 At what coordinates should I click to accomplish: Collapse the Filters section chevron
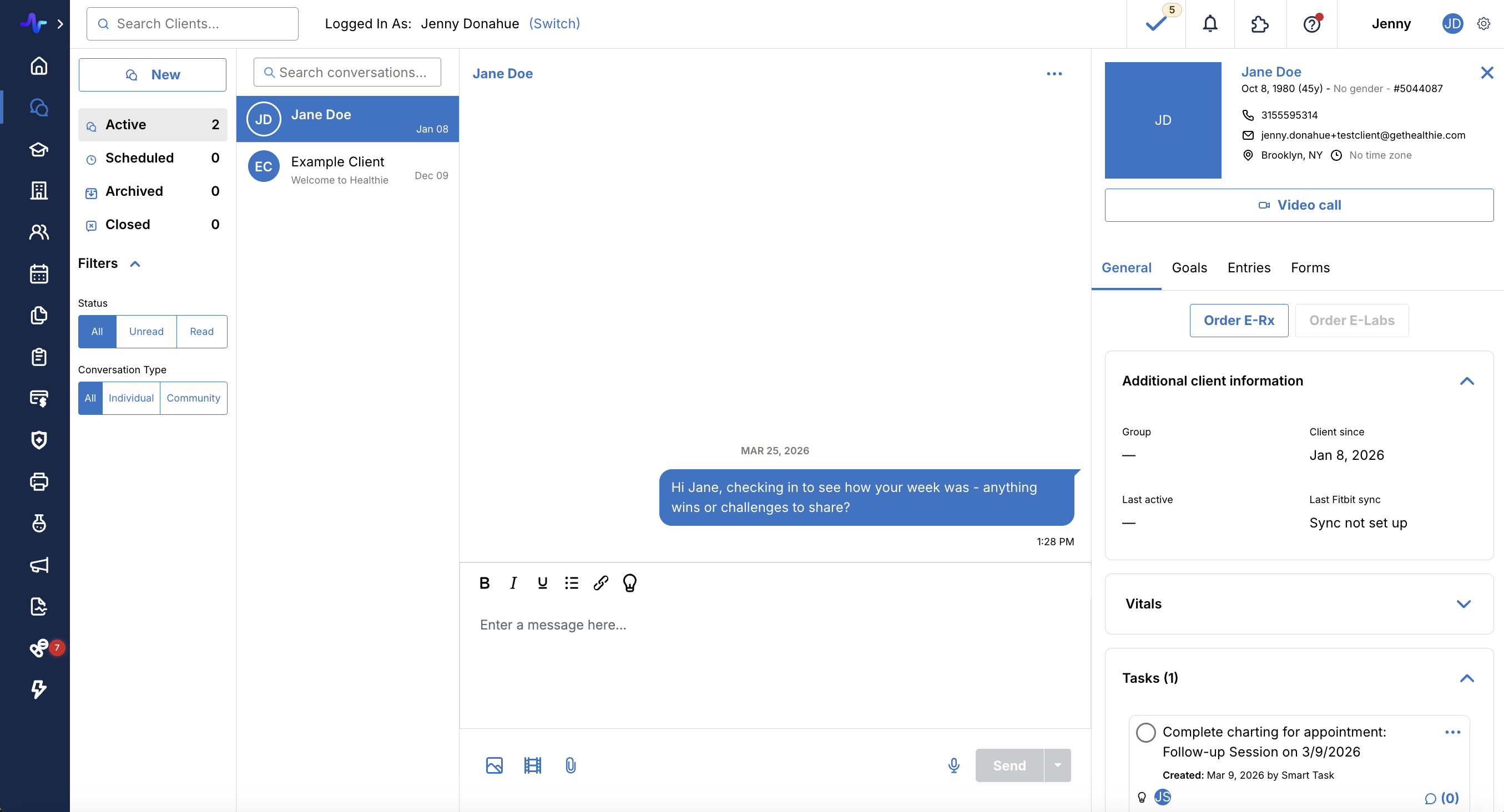pos(135,263)
